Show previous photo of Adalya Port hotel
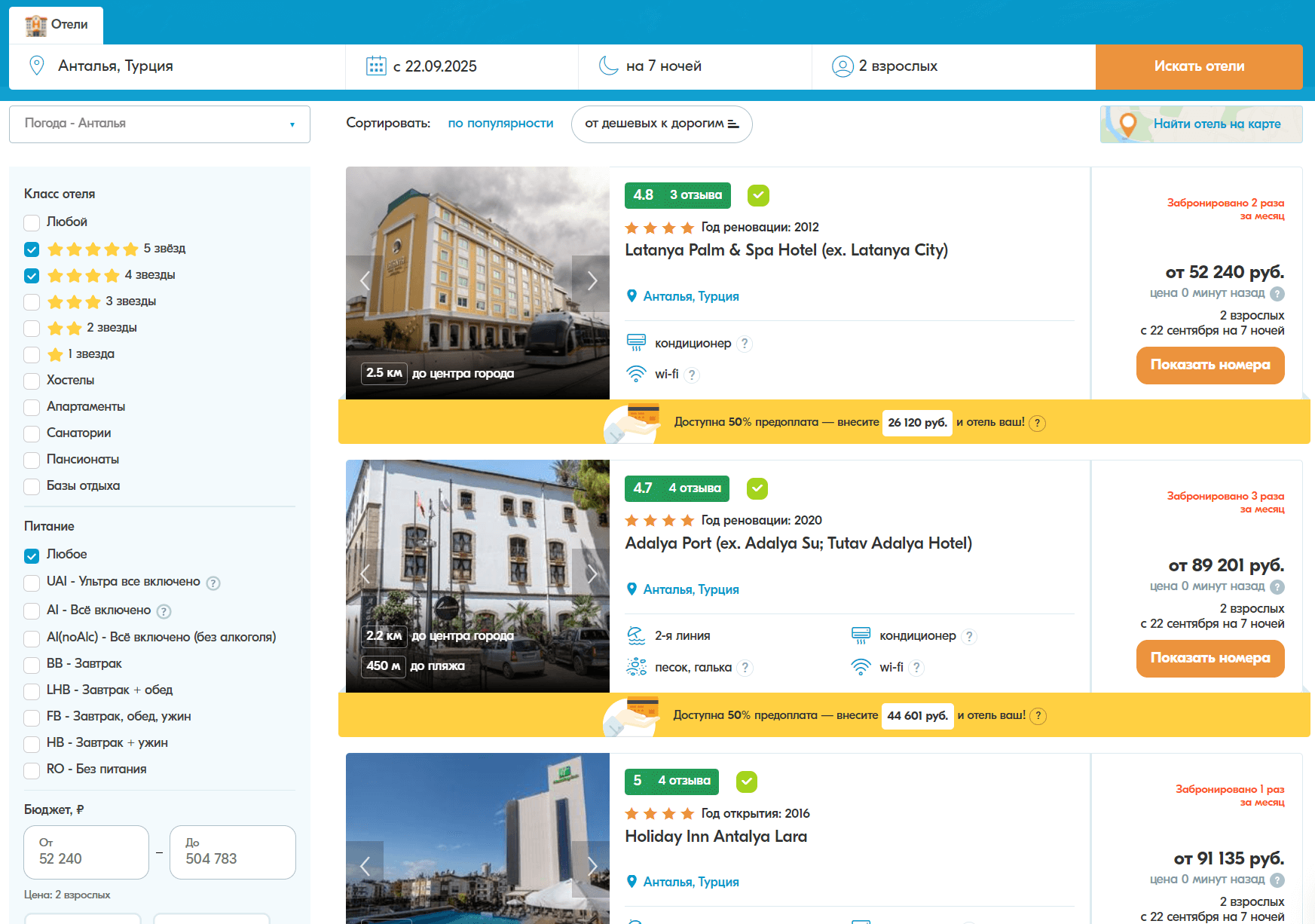 click(x=365, y=574)
